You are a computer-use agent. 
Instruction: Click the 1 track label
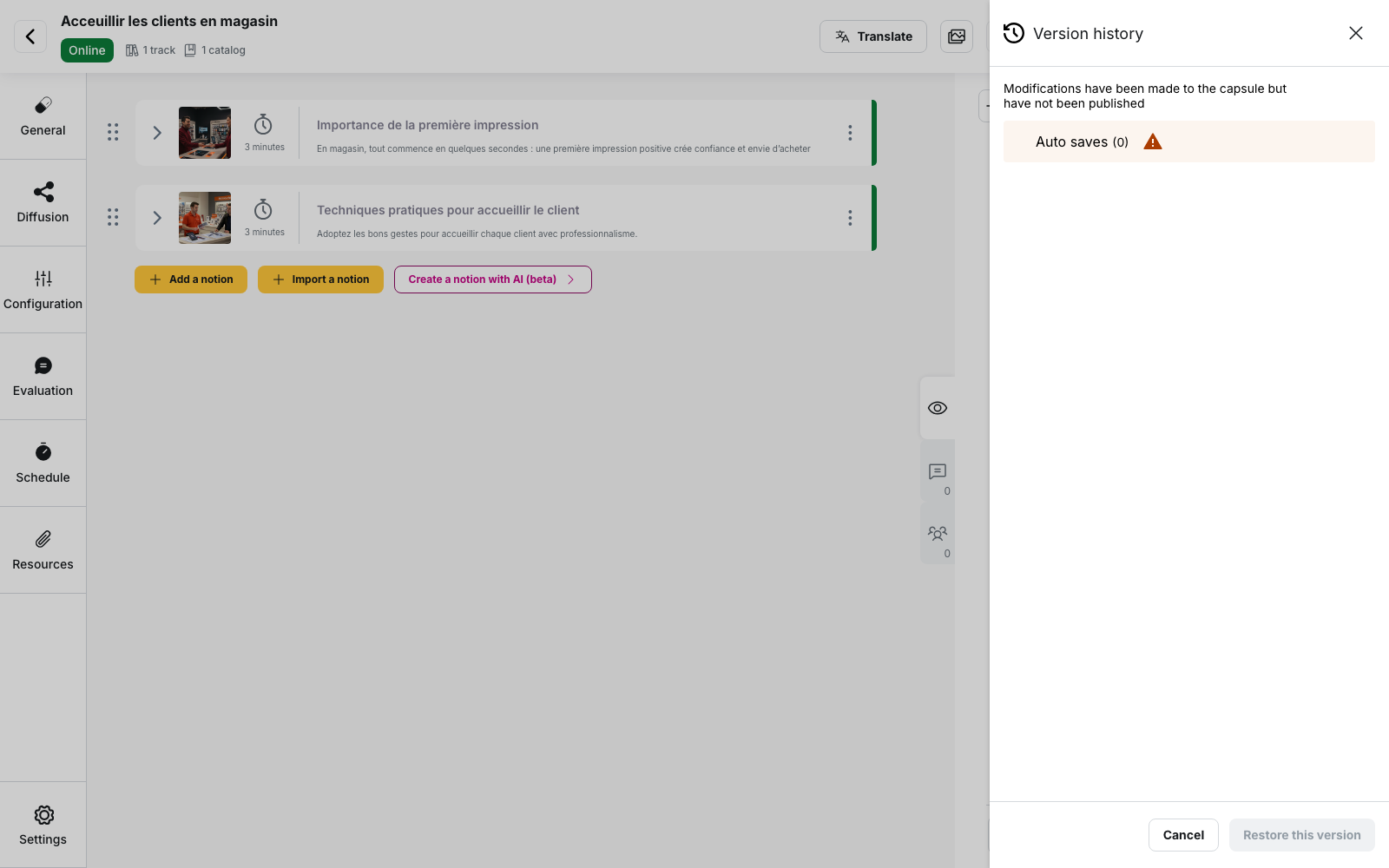pyautogui.click(x=151, y=50)
